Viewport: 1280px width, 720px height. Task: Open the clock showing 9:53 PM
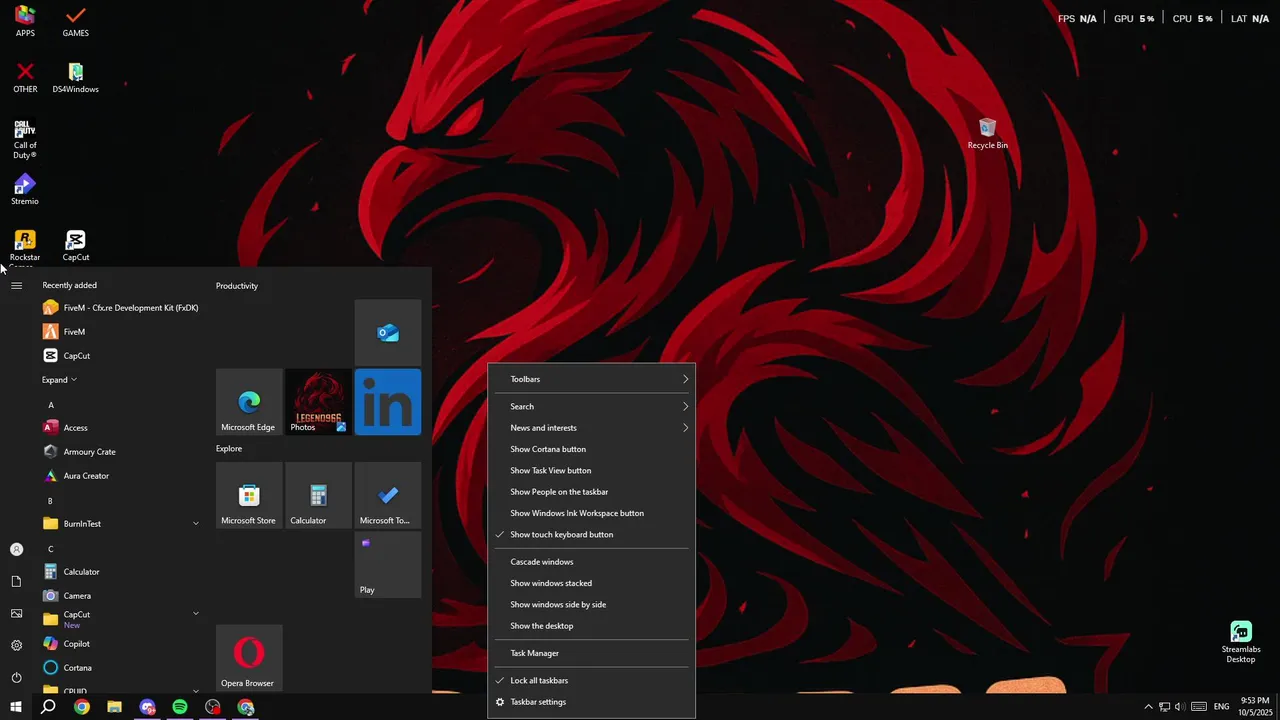coord(1254,707)
